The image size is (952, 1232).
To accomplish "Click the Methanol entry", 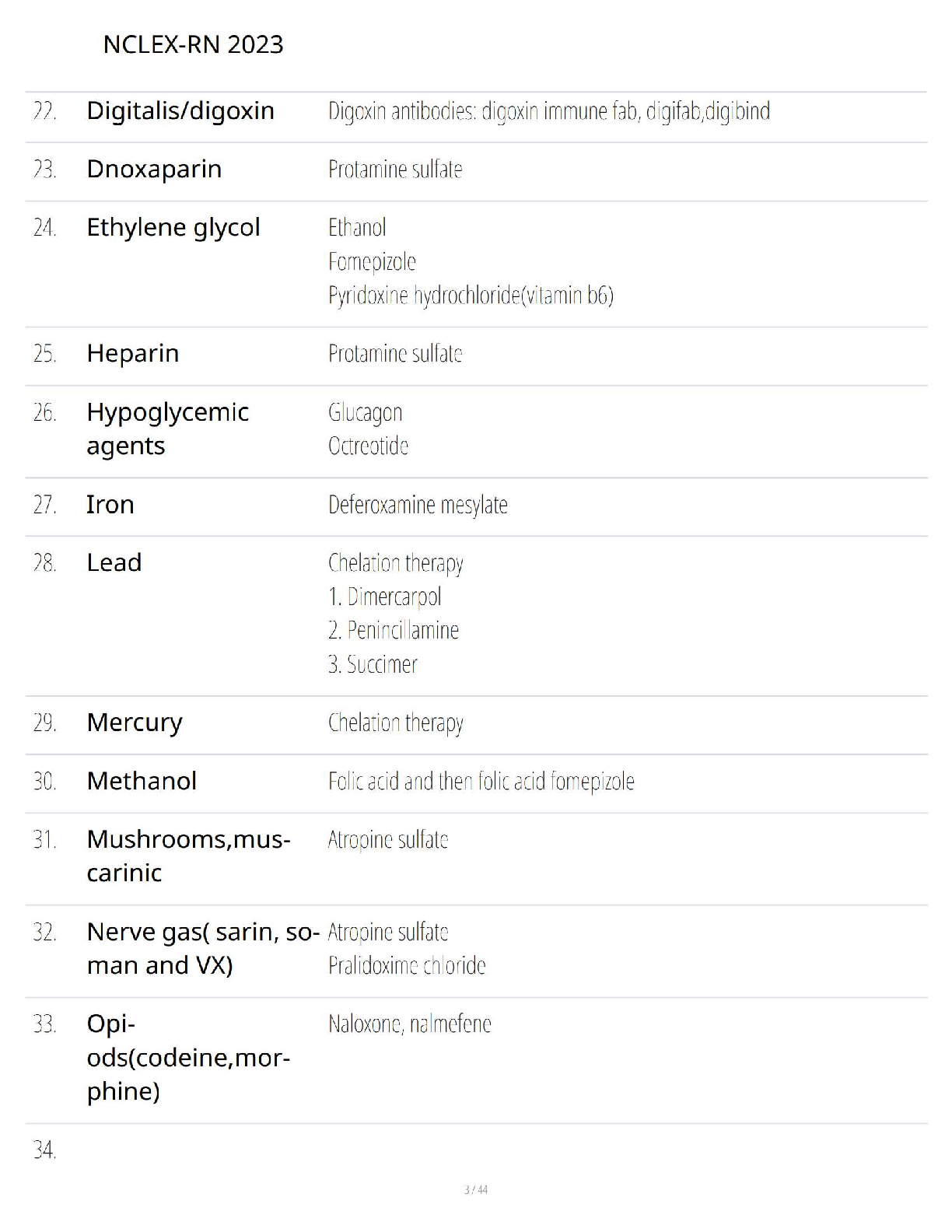I will click(142, 780).
